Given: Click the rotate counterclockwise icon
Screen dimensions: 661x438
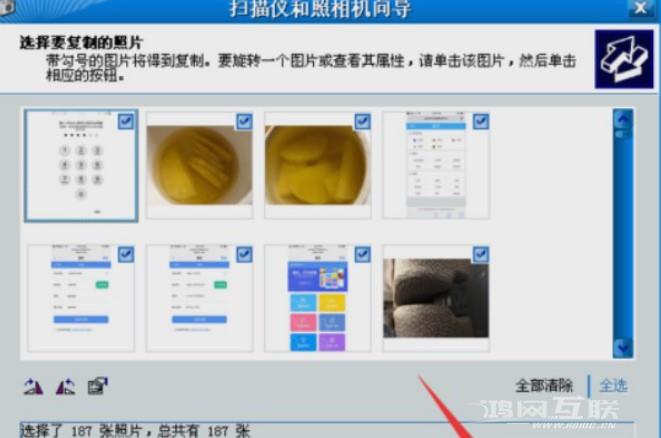Looking at the screenshot, I should tap(66, 386).
